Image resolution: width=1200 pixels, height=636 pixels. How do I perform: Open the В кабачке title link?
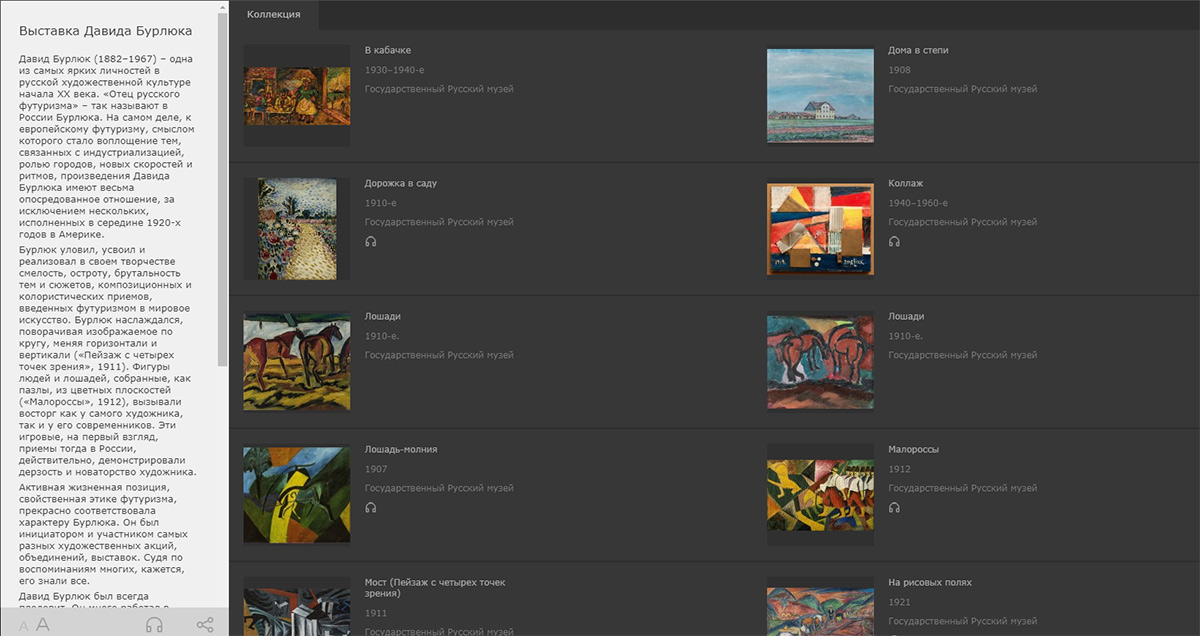tap(388, 50)
